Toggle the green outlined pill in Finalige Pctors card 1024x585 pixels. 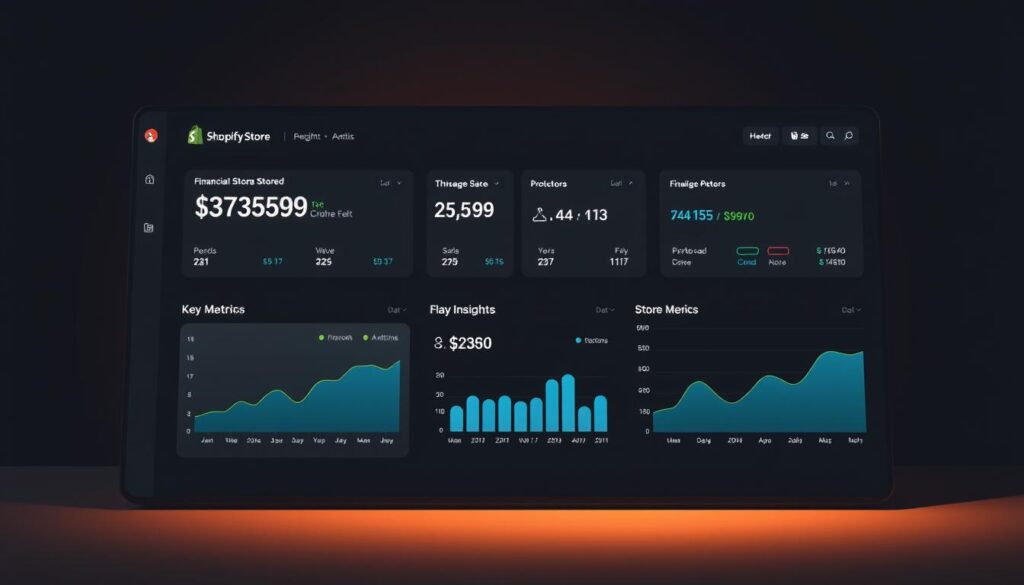[747, 251]
